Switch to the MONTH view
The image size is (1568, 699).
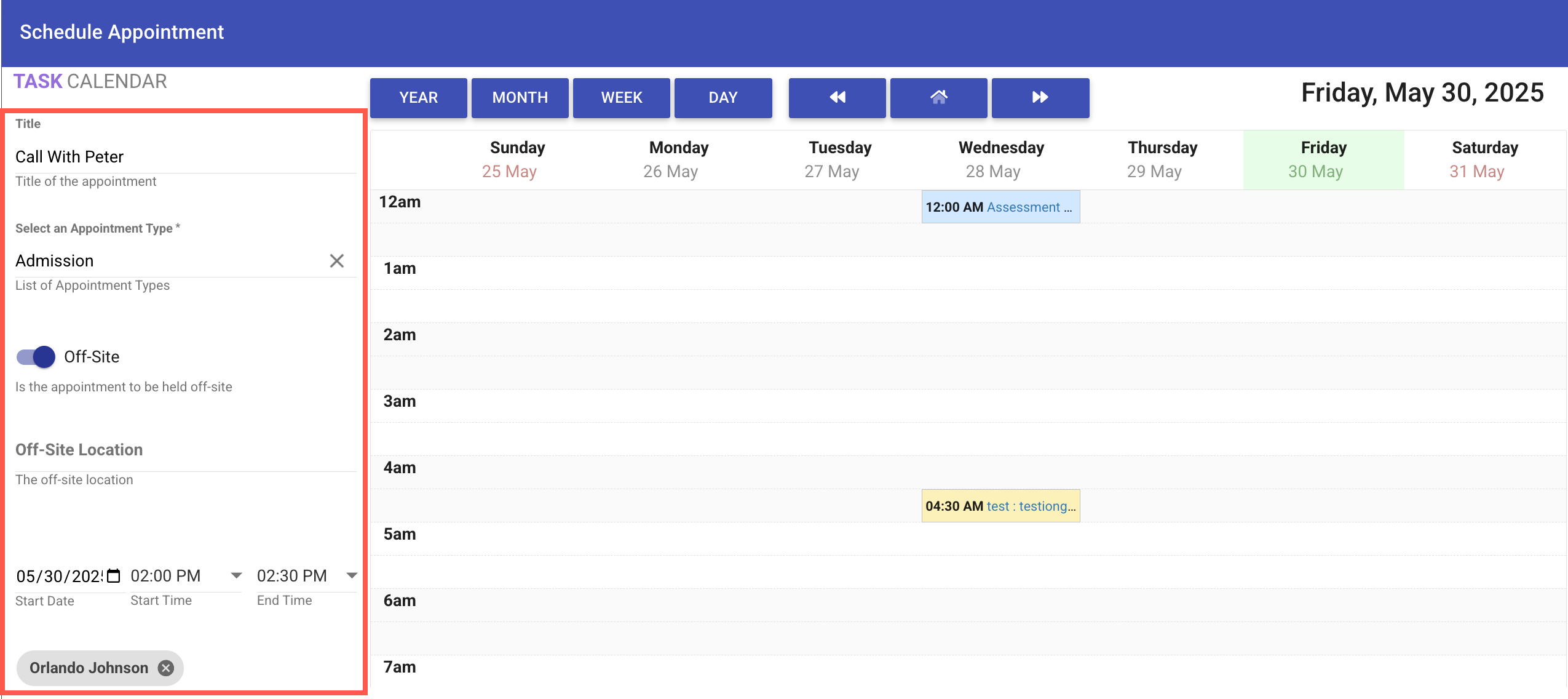pyautogui.click(x=520, y=97)
